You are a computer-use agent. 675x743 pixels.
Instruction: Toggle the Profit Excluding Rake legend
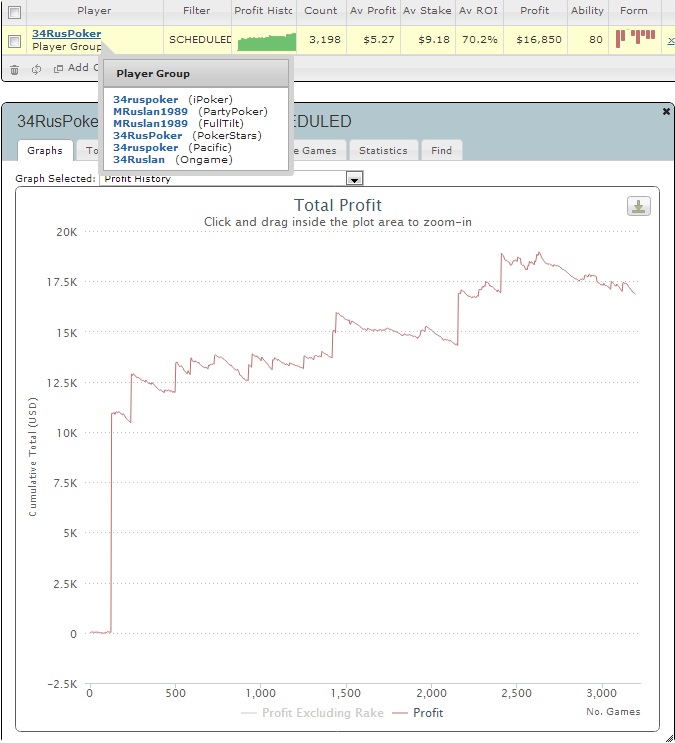(313, 713)
